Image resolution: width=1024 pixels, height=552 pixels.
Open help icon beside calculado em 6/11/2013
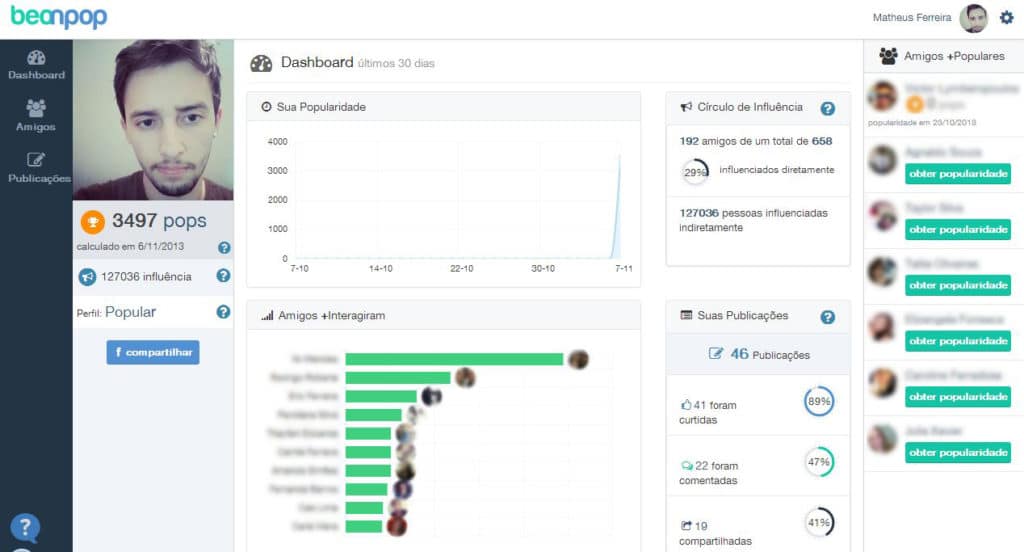[224, 248]
